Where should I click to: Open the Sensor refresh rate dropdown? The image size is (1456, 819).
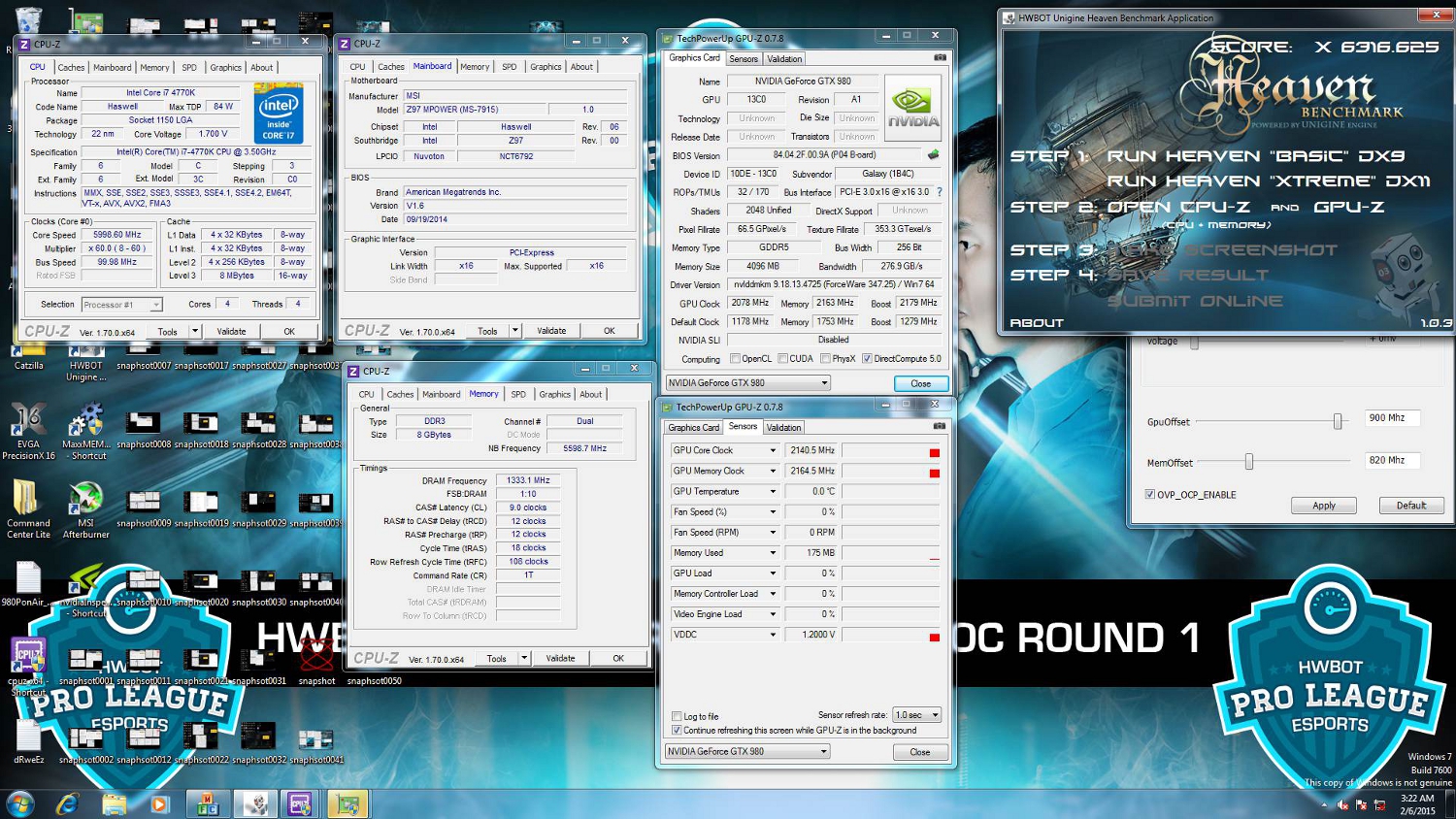[x=917, y=715]
